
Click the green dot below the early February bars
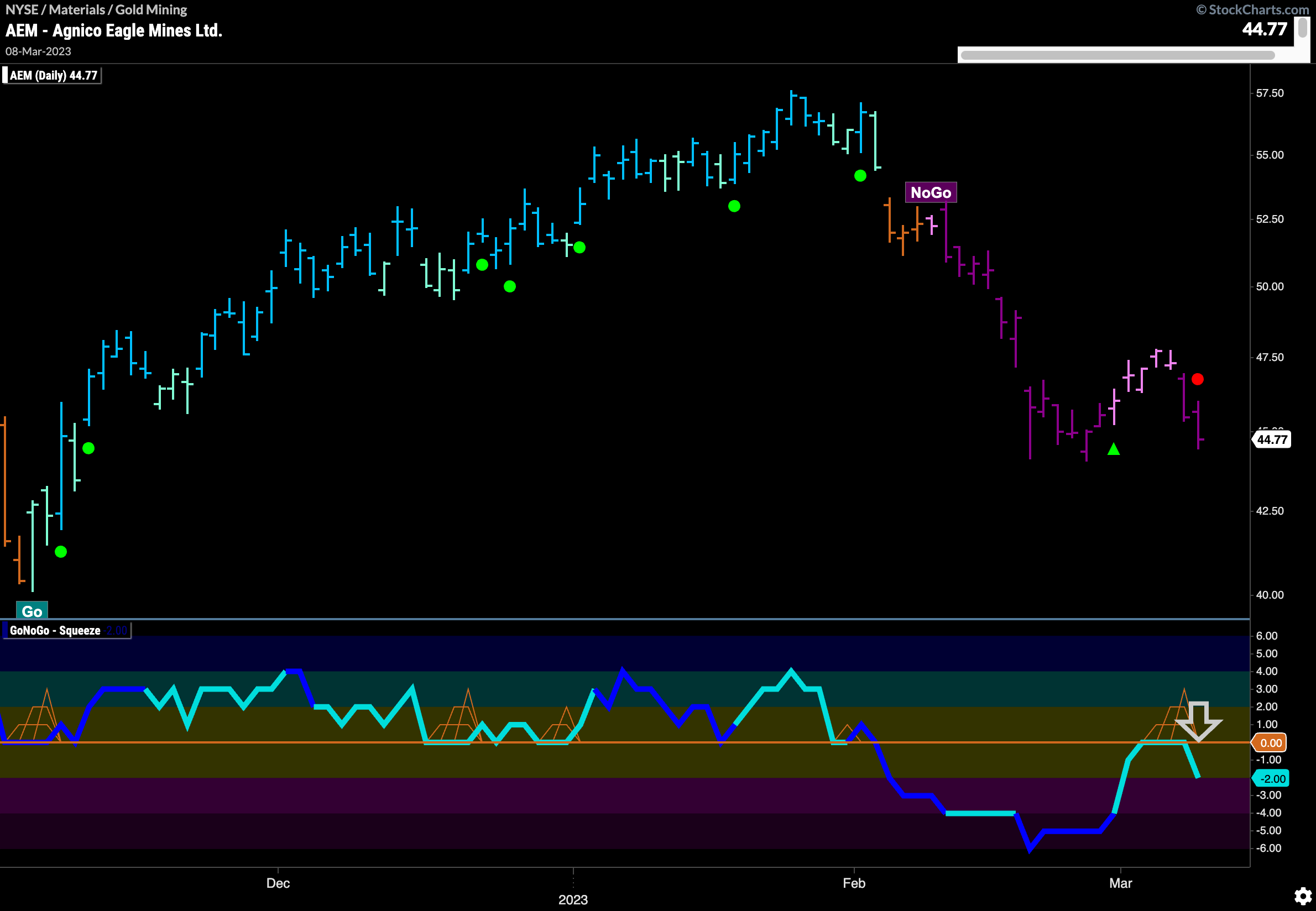coord(860,176)
